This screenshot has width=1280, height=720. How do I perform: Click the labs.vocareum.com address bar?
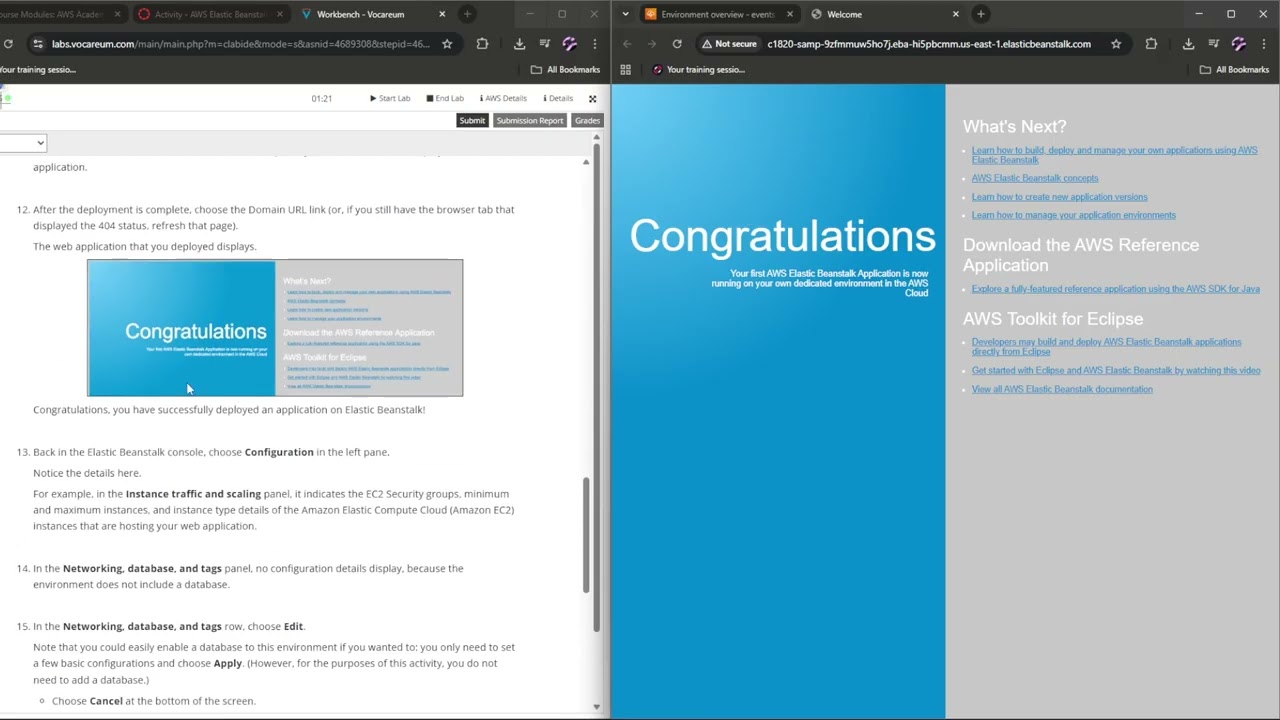click(240, 44)
